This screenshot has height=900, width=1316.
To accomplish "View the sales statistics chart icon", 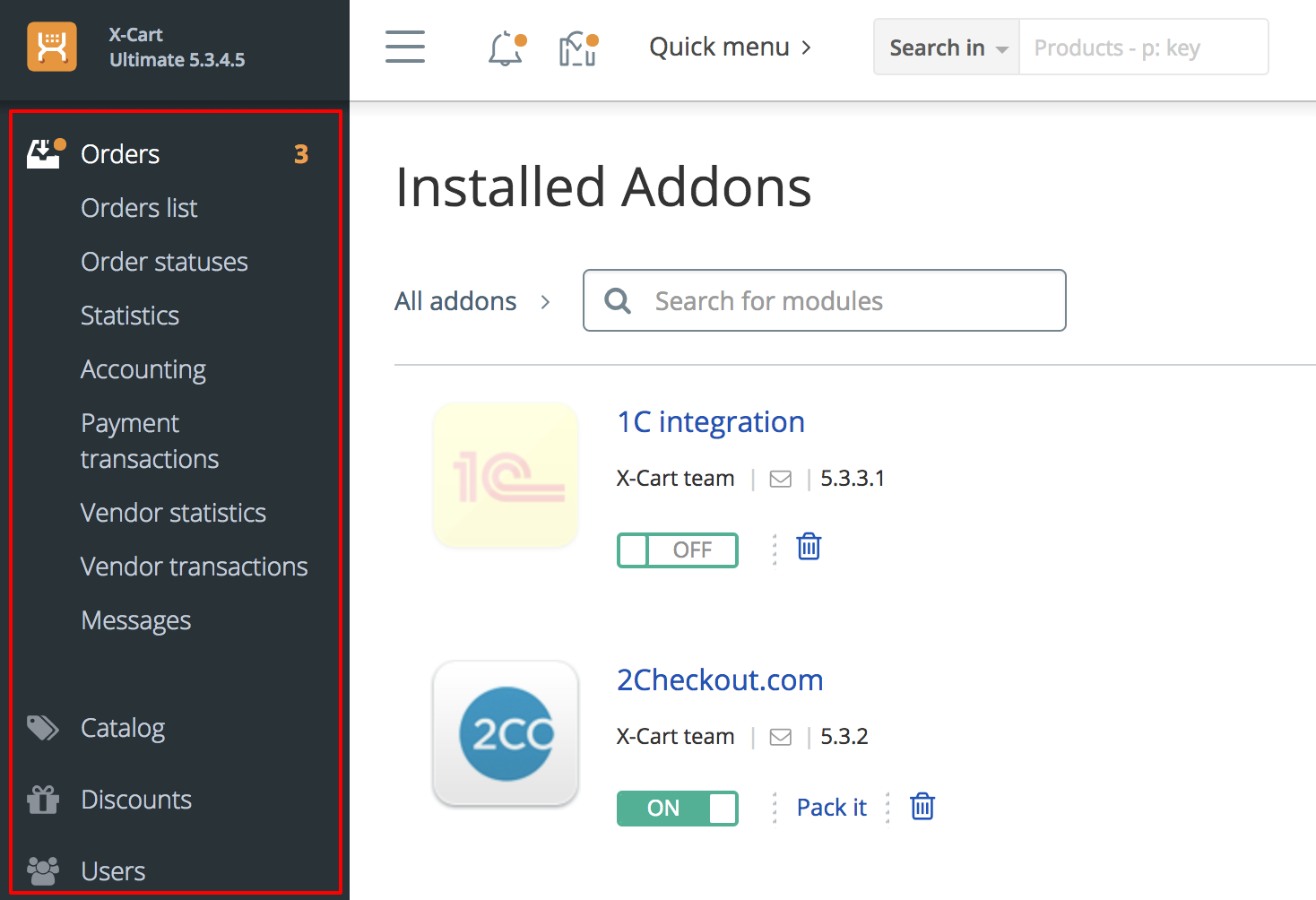I will 575,49.
